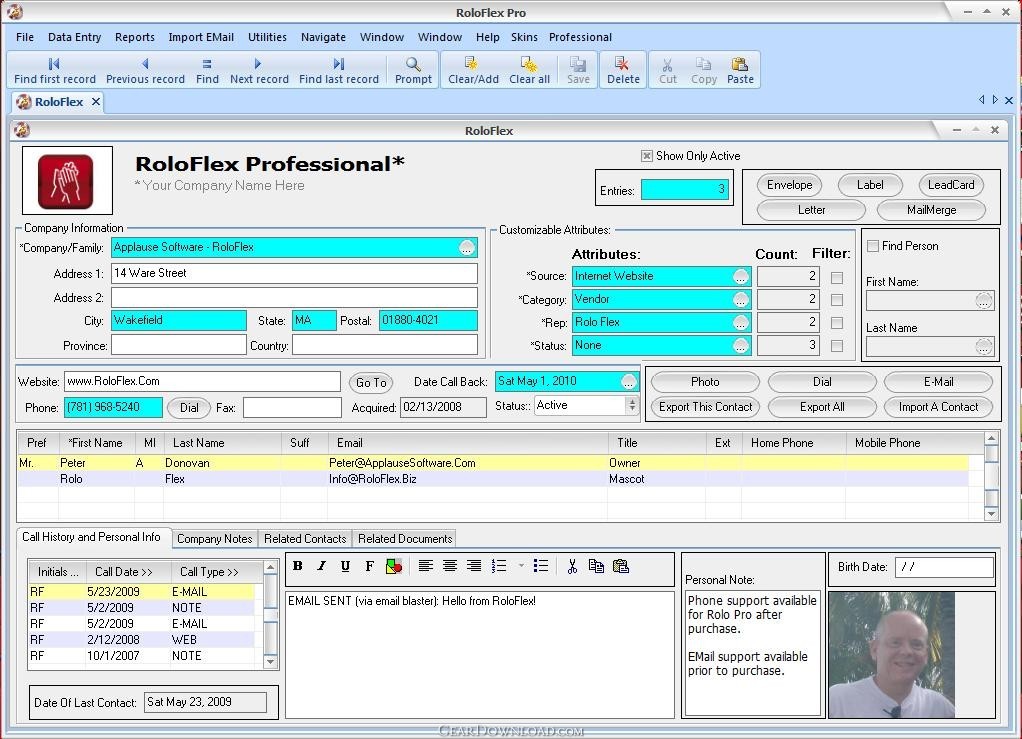Viewport: 1022px width, 739px height.
Task: Open Last Name lookup in Find Person
Action: point(984,347)
